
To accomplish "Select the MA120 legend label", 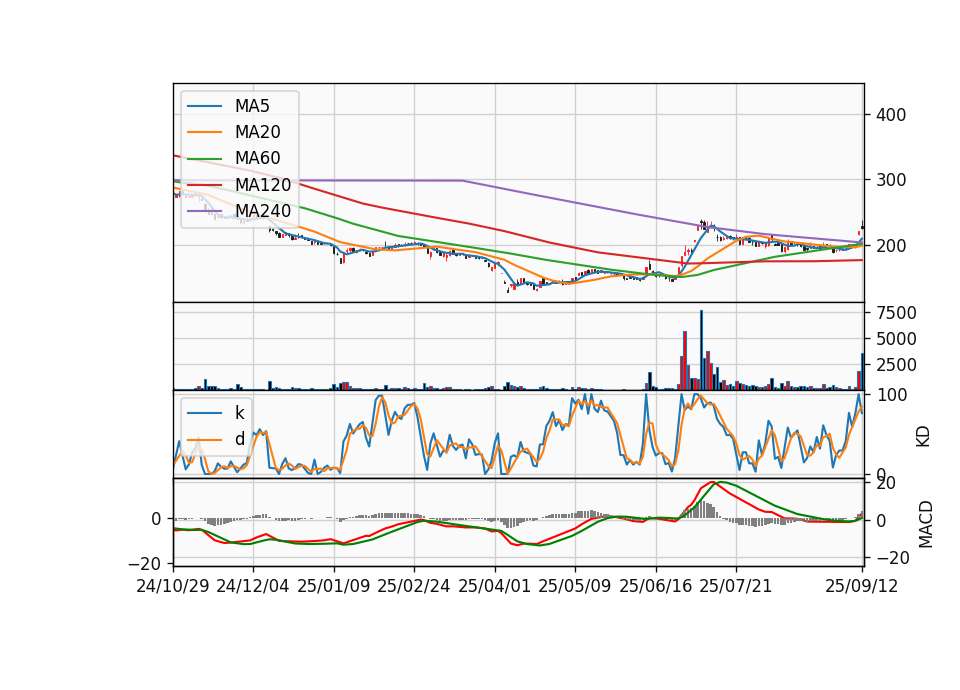I will [x=263, y=184].
